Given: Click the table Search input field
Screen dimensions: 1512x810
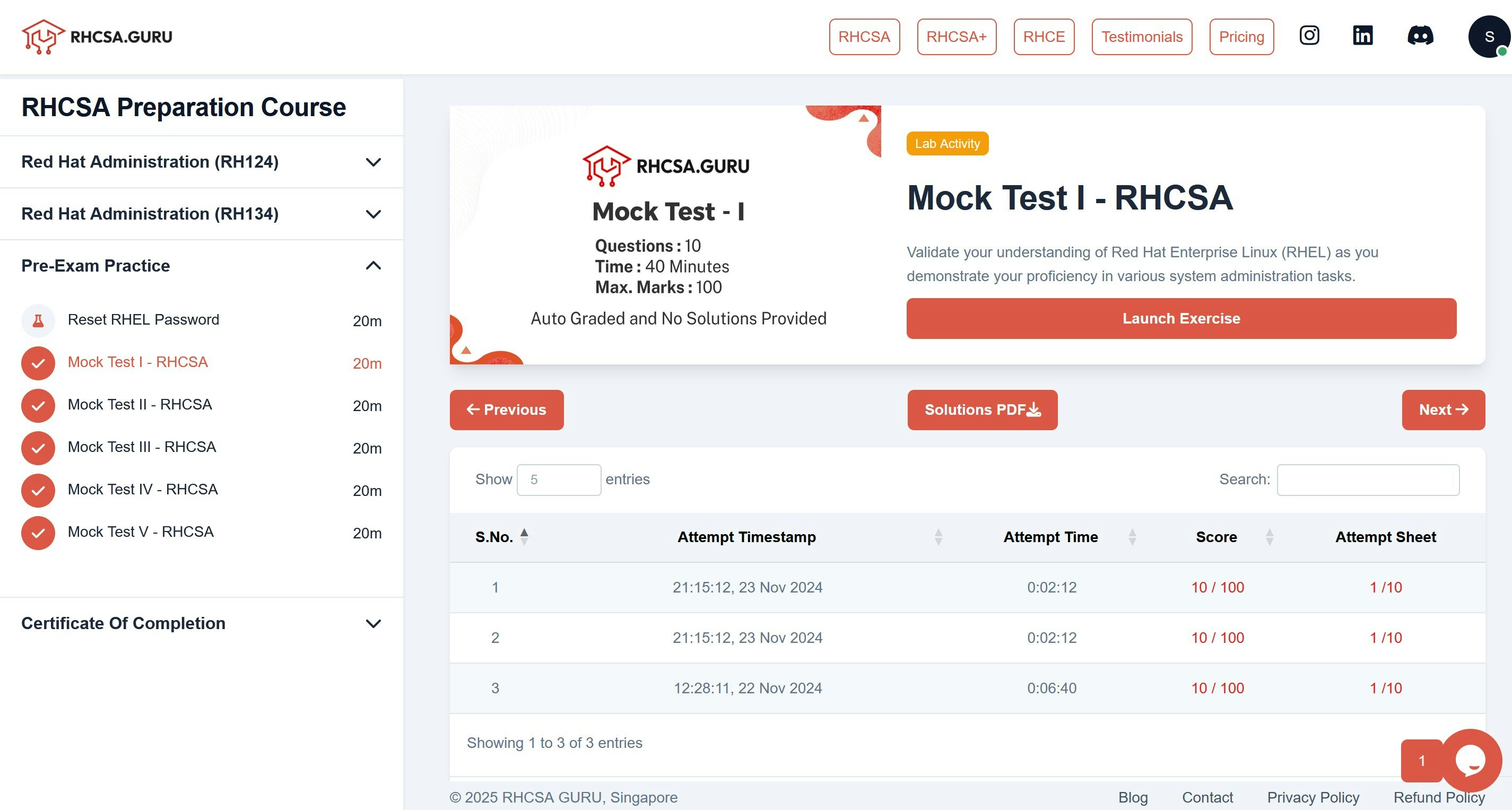Looking at the screenshot, I should [1368, 480].
